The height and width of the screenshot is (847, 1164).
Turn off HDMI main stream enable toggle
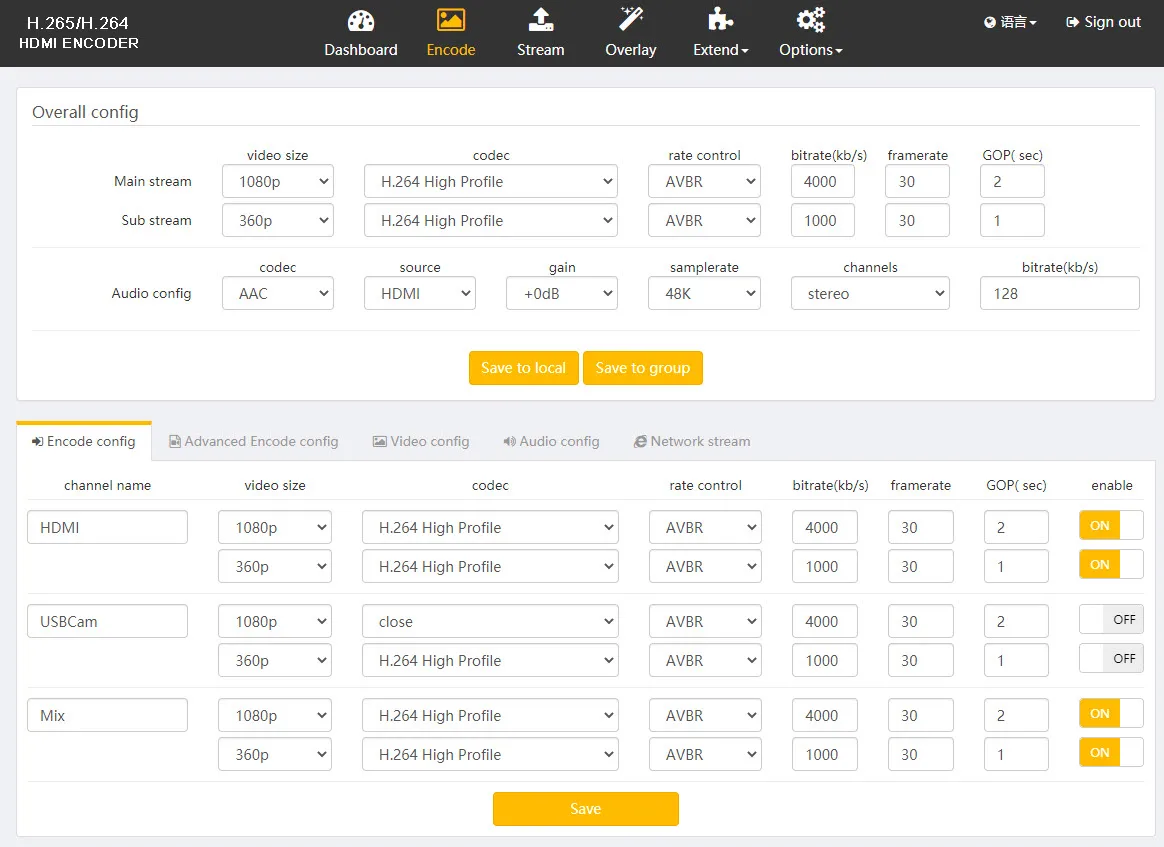click(x=1110, y=526)
